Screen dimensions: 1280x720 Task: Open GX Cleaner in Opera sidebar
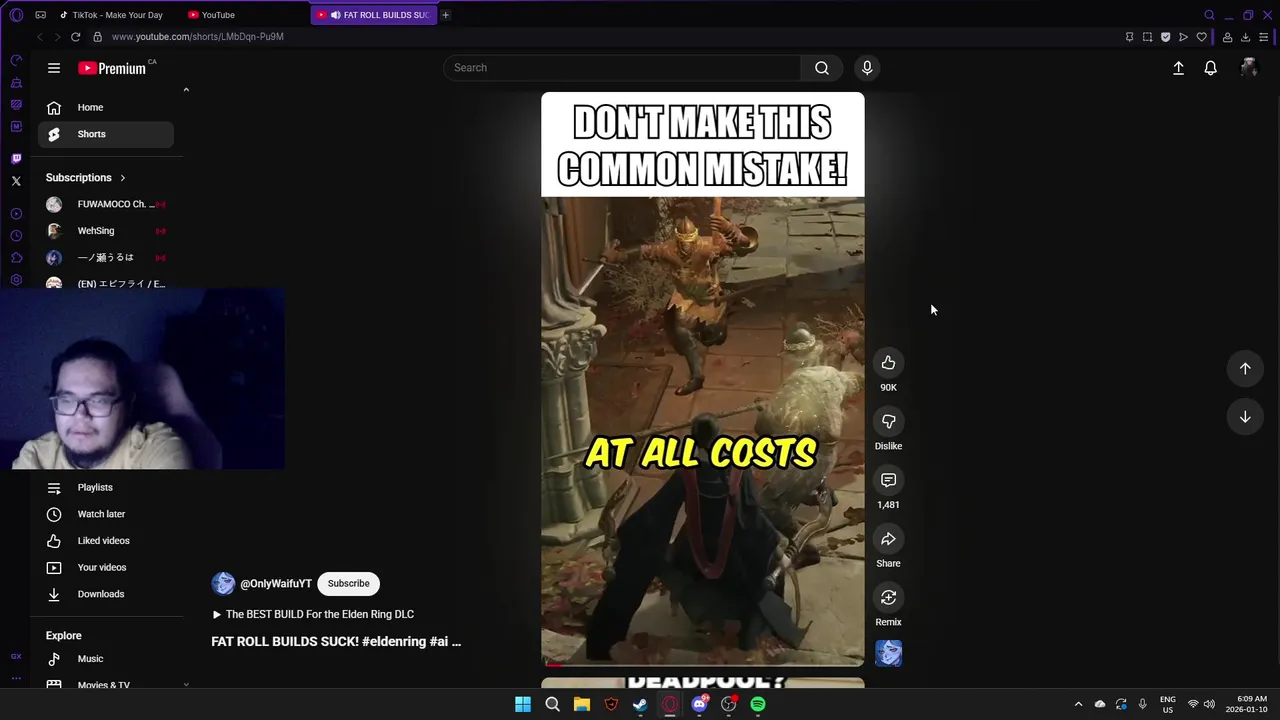pyautogui.click(x=16, y=82)
